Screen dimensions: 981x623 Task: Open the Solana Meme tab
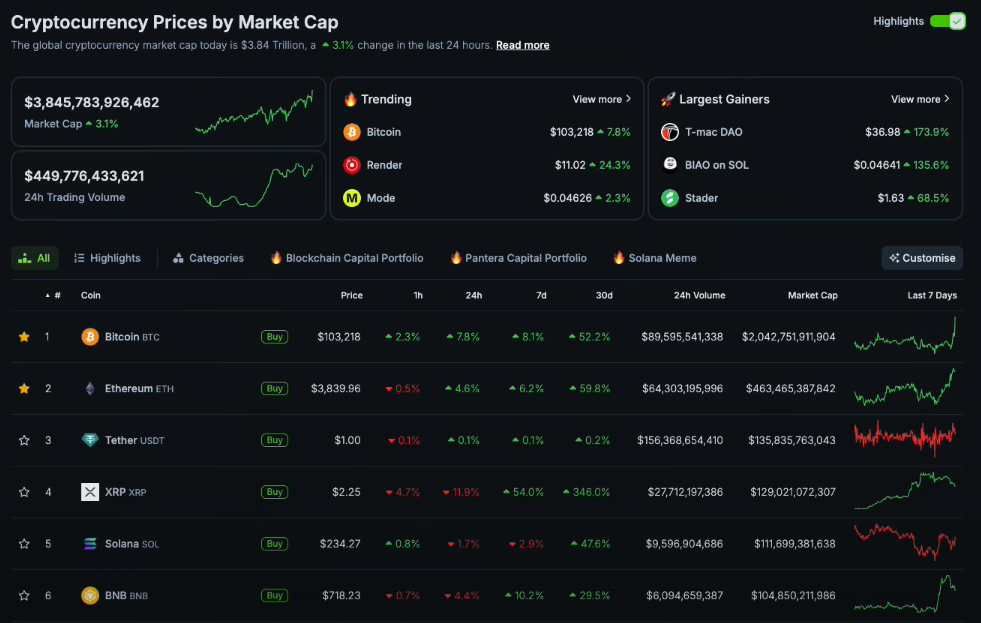655,258
